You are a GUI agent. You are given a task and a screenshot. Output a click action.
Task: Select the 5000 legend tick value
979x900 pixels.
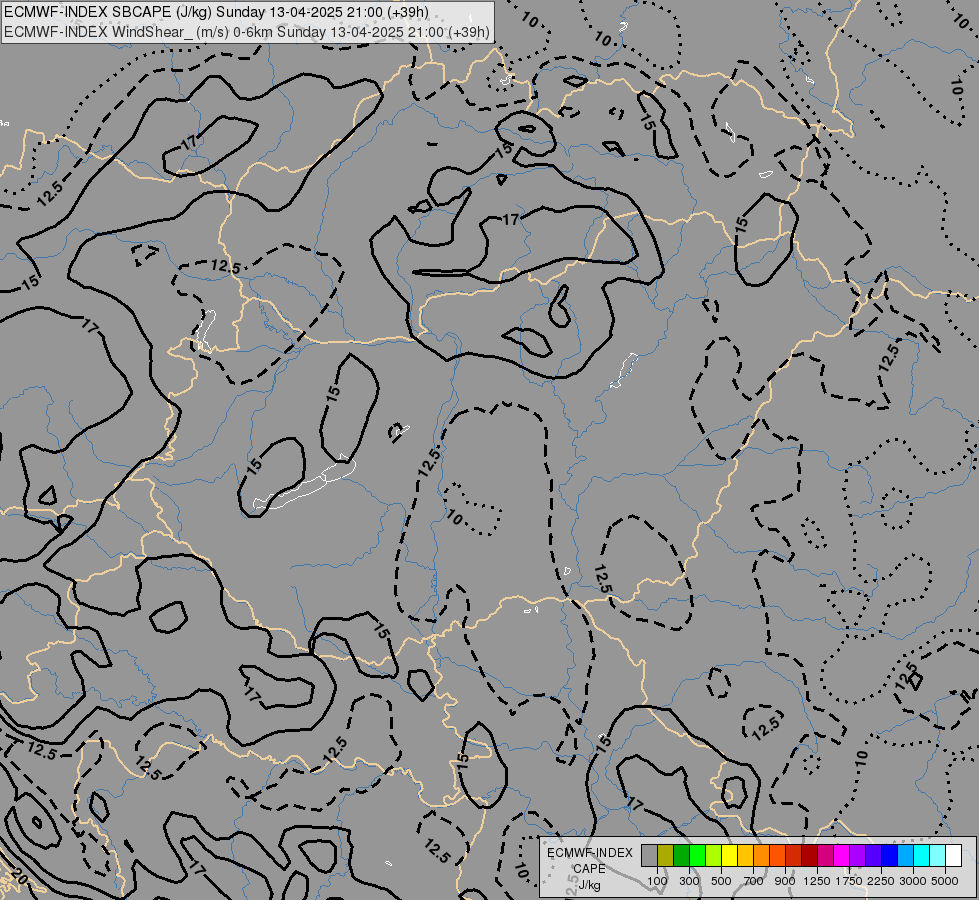point(945,881)
